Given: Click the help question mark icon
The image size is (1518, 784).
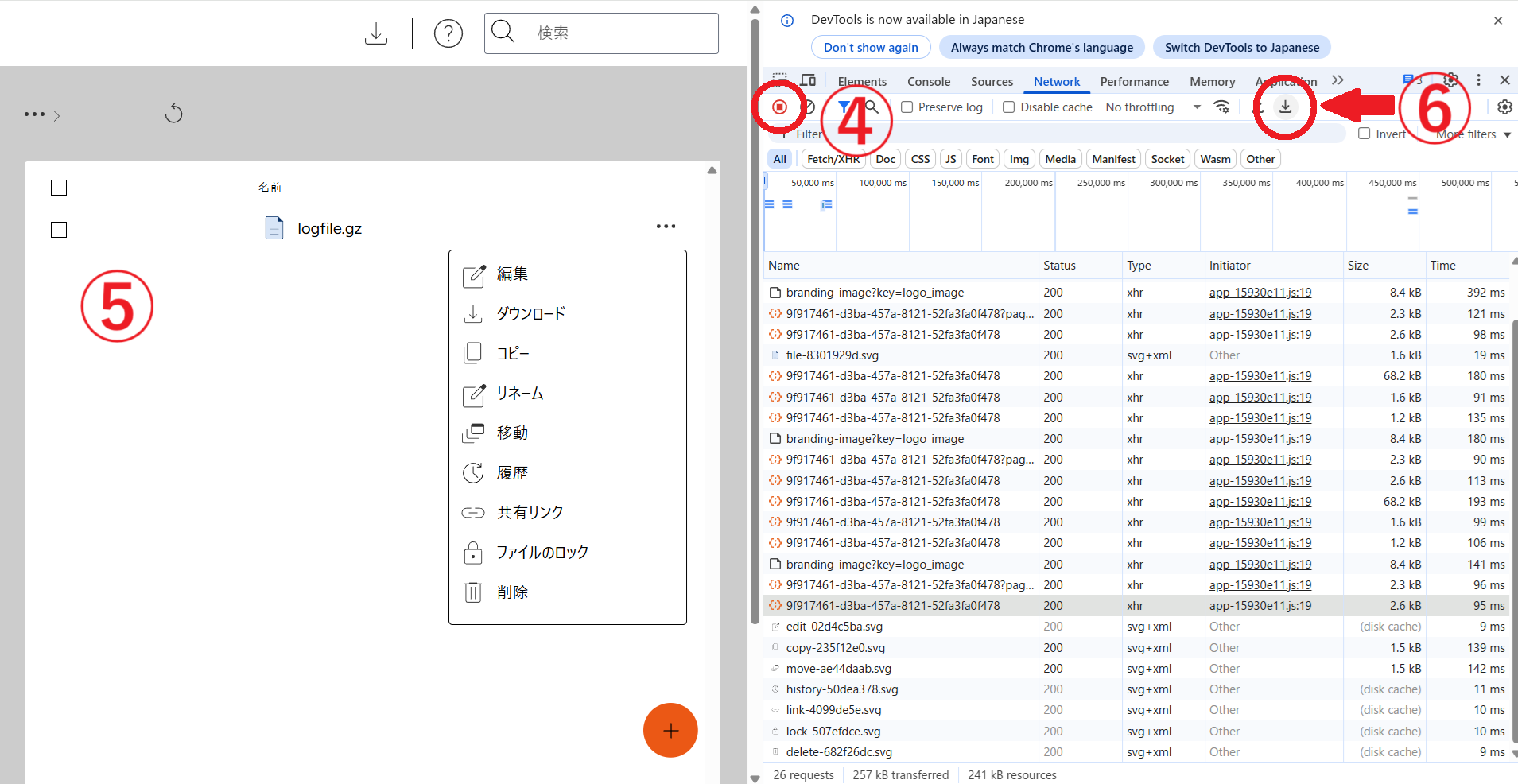Looking at the screenshot, I should [448, 33].
